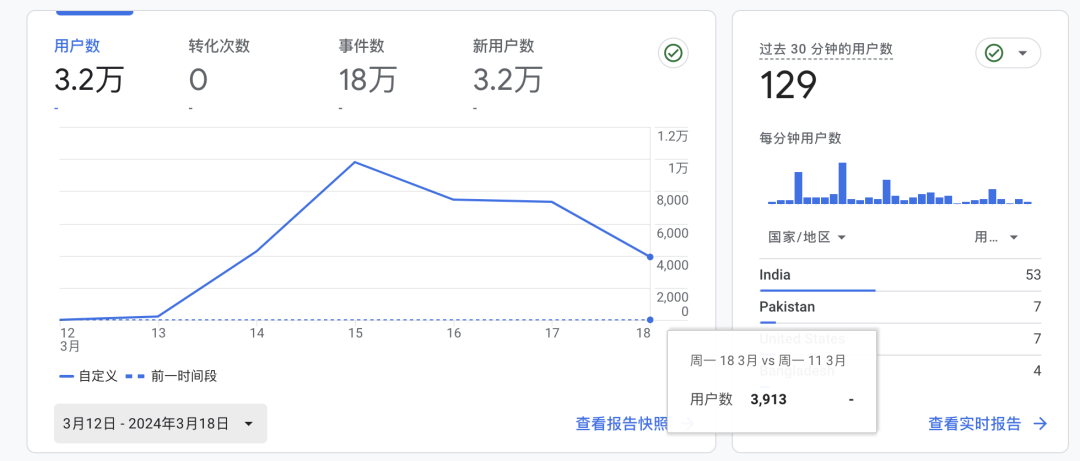Click the 3.2万 value under 用户数

pyautogui.click(x=89, y=80)
